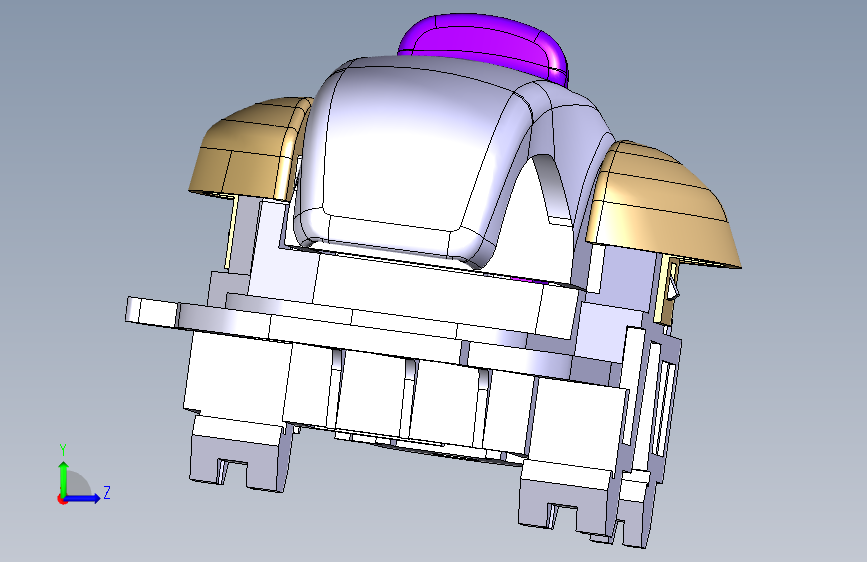This screenshot has width=867, height=562.
Task: Click the blue Z axis of the triad
Action: point(83,498)
